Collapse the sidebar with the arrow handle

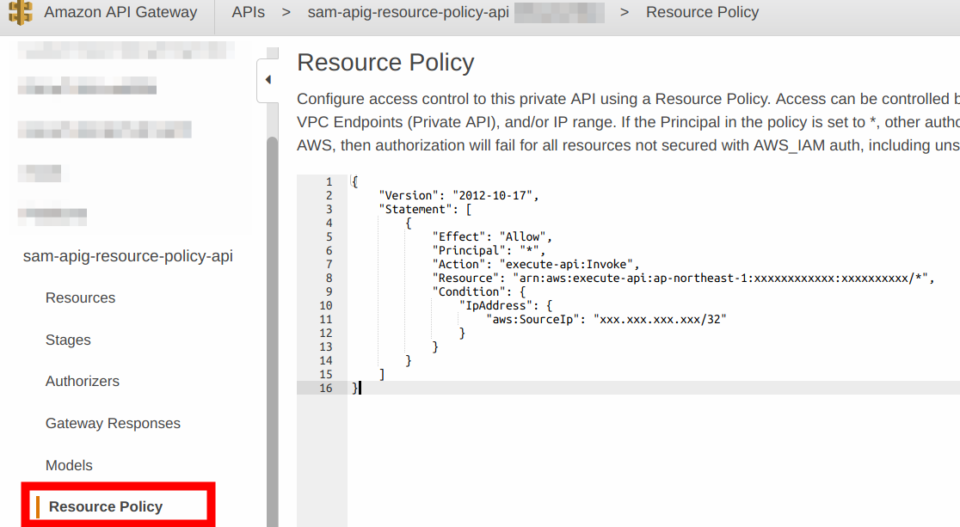pos(268,80)
